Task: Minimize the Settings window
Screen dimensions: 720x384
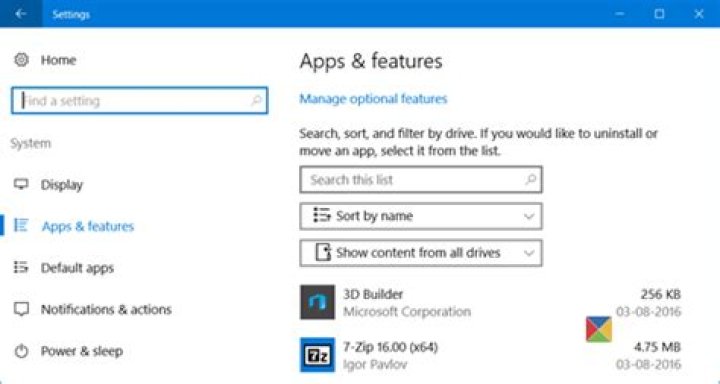Action: [620, 14]
